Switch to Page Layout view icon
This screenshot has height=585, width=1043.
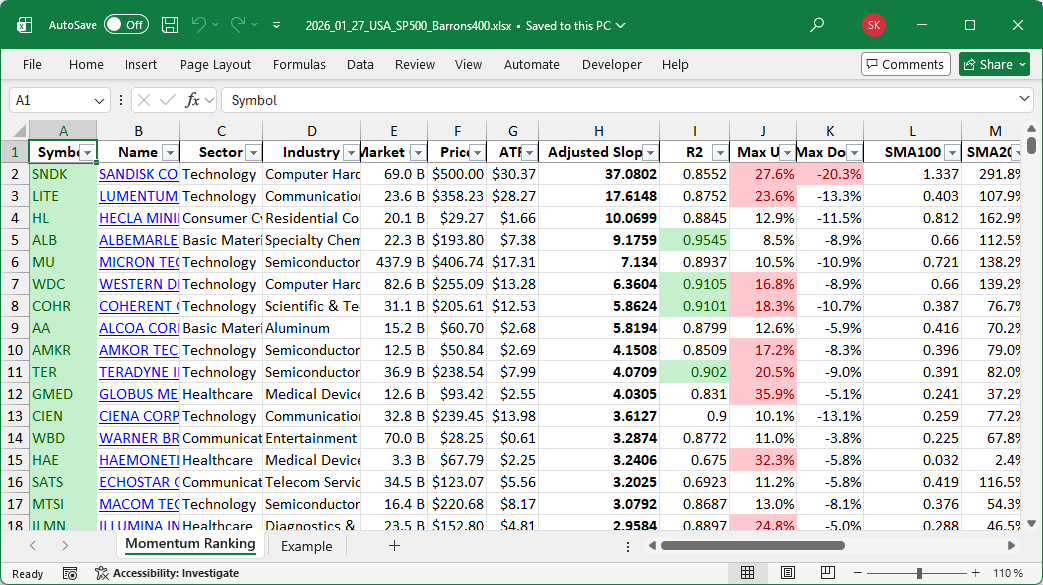(x=788, y=573)
